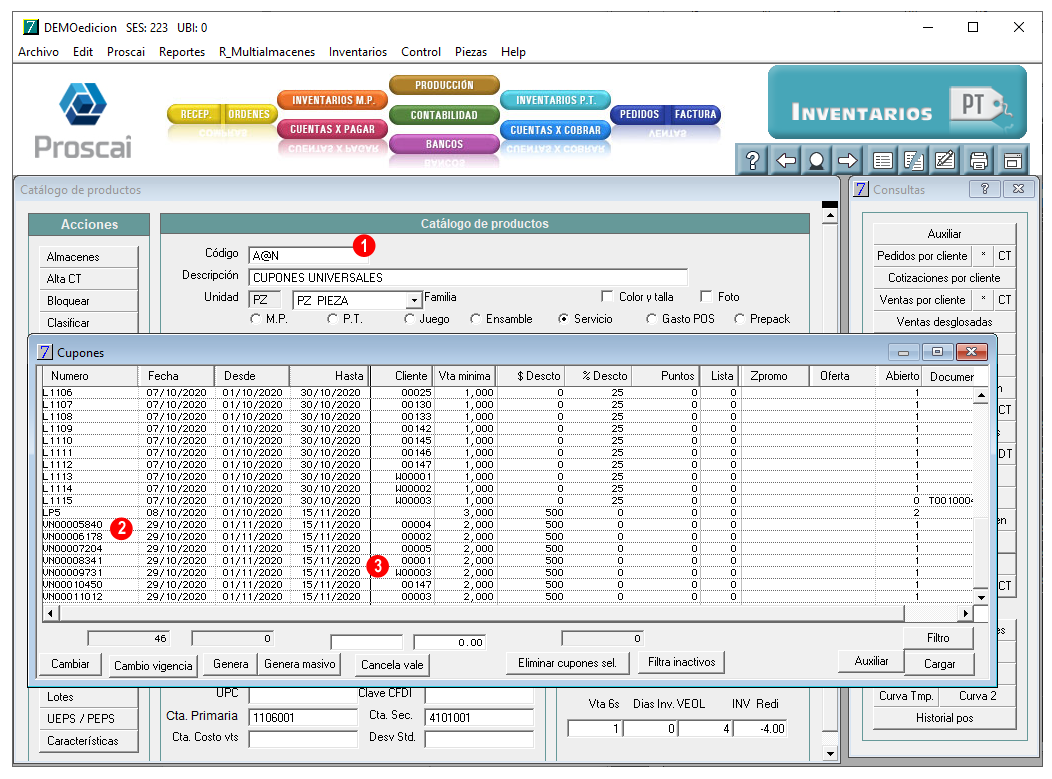Open the Proscai menu
1052x779 pixels.
point(125,52)
